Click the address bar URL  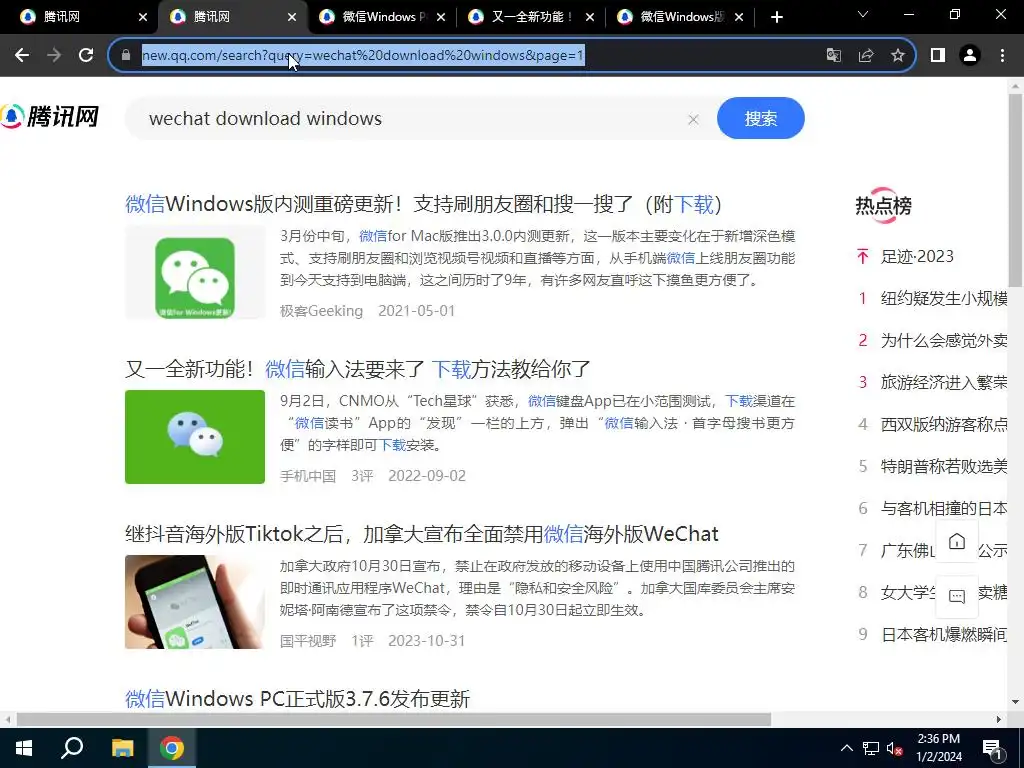[362, 56]
